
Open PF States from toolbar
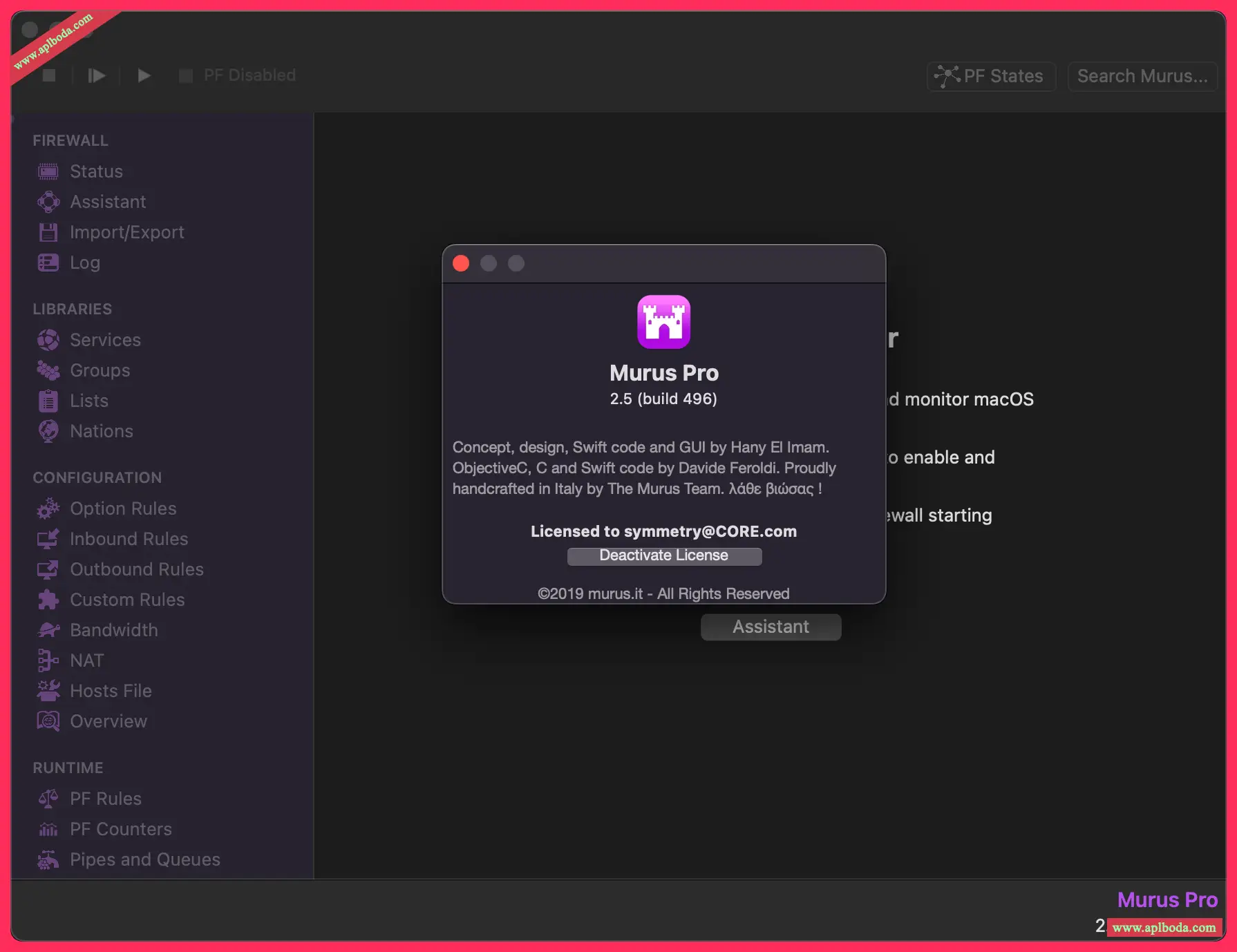pyautogui.click(x=991, y=76)
